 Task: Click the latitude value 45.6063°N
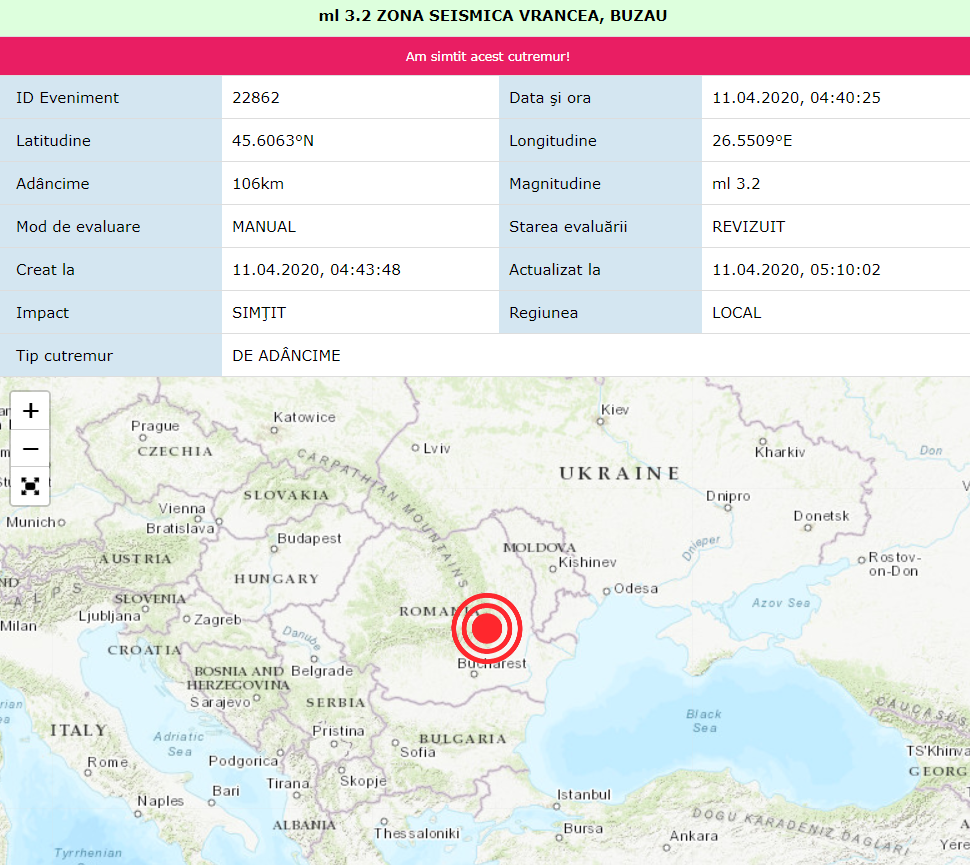coord(273,141)
